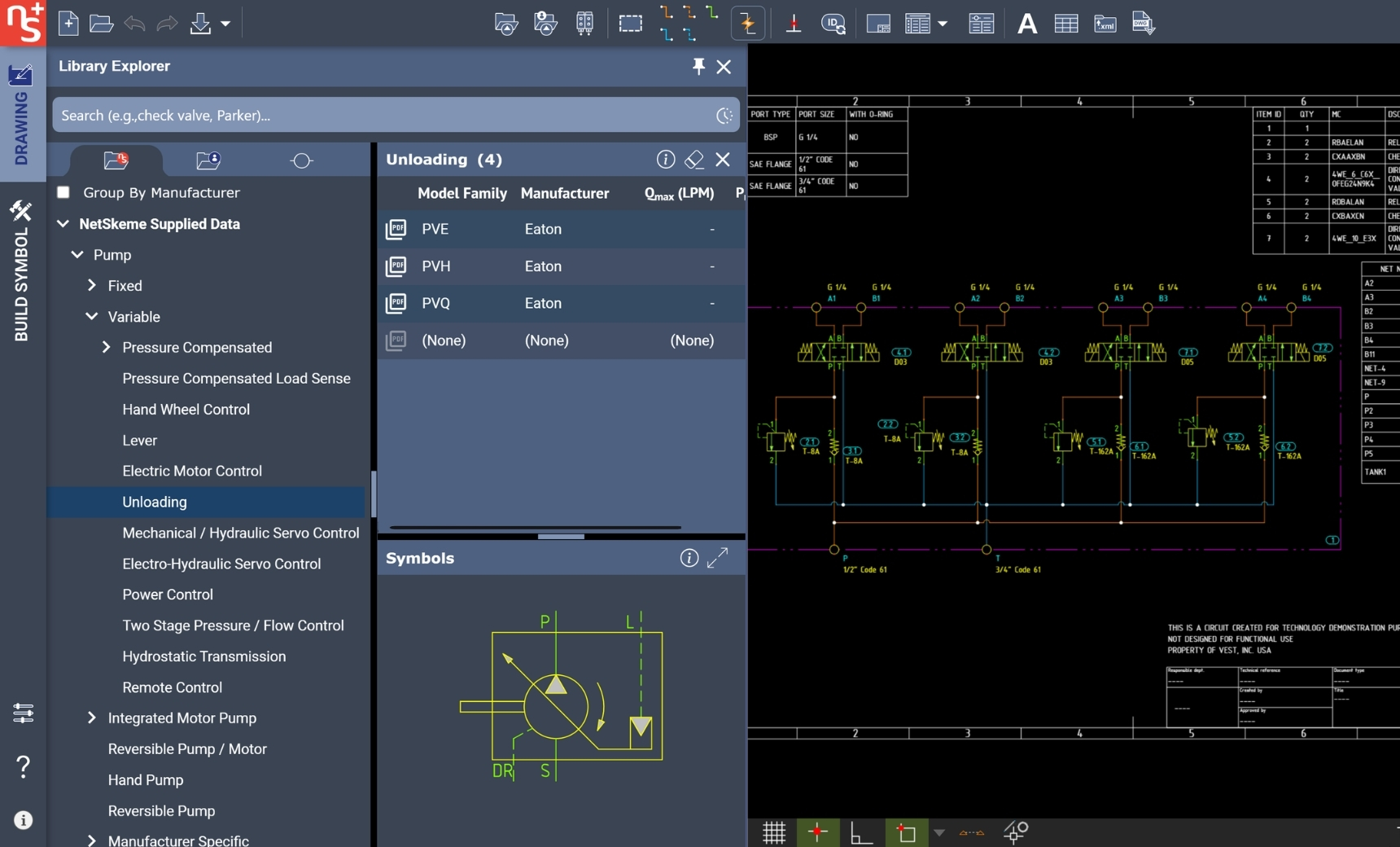The height and width of the screenshot is (847, 1400).
Task: Pin the Library Explorer panel
Action: point(698,67)
